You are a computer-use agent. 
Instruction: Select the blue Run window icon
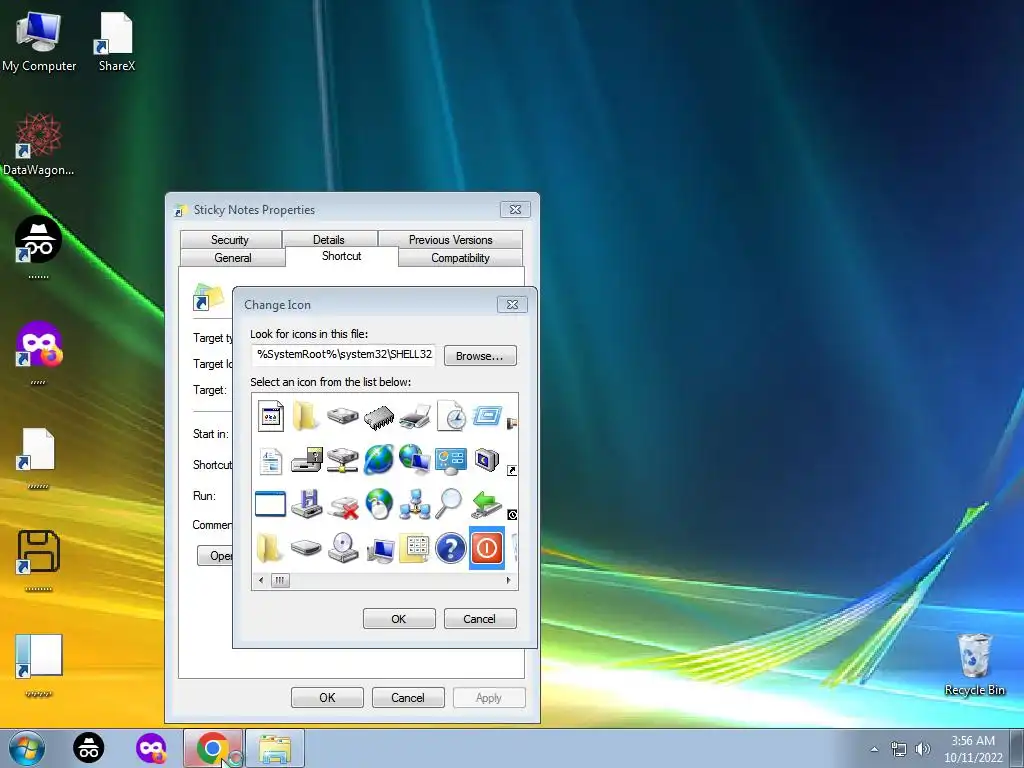pyautogui.click(x=487, y=416)
